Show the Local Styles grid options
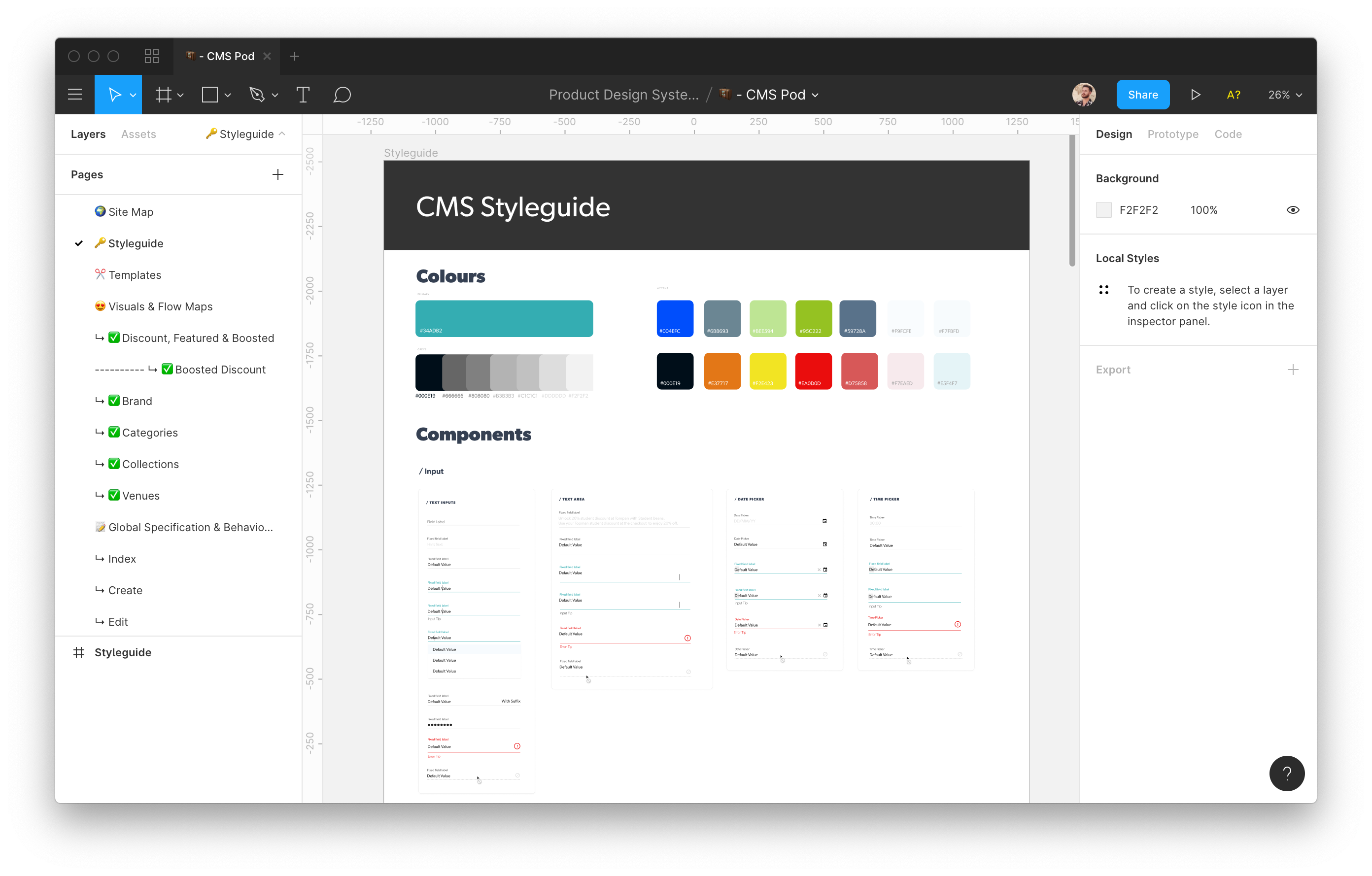The image size is (1372, 876). [1104, 289]
